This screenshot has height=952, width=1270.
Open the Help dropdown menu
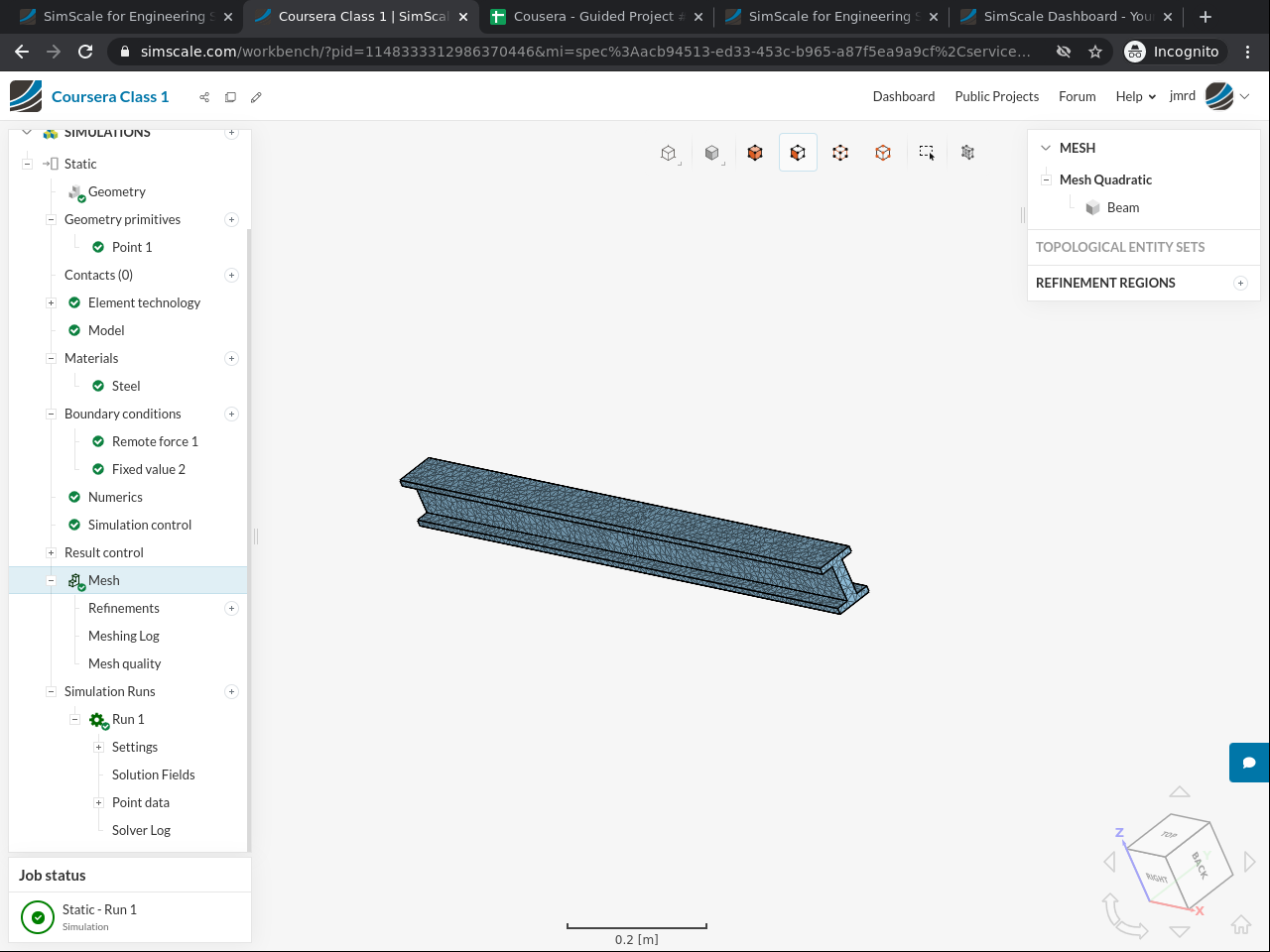(x=1135, y=96)
